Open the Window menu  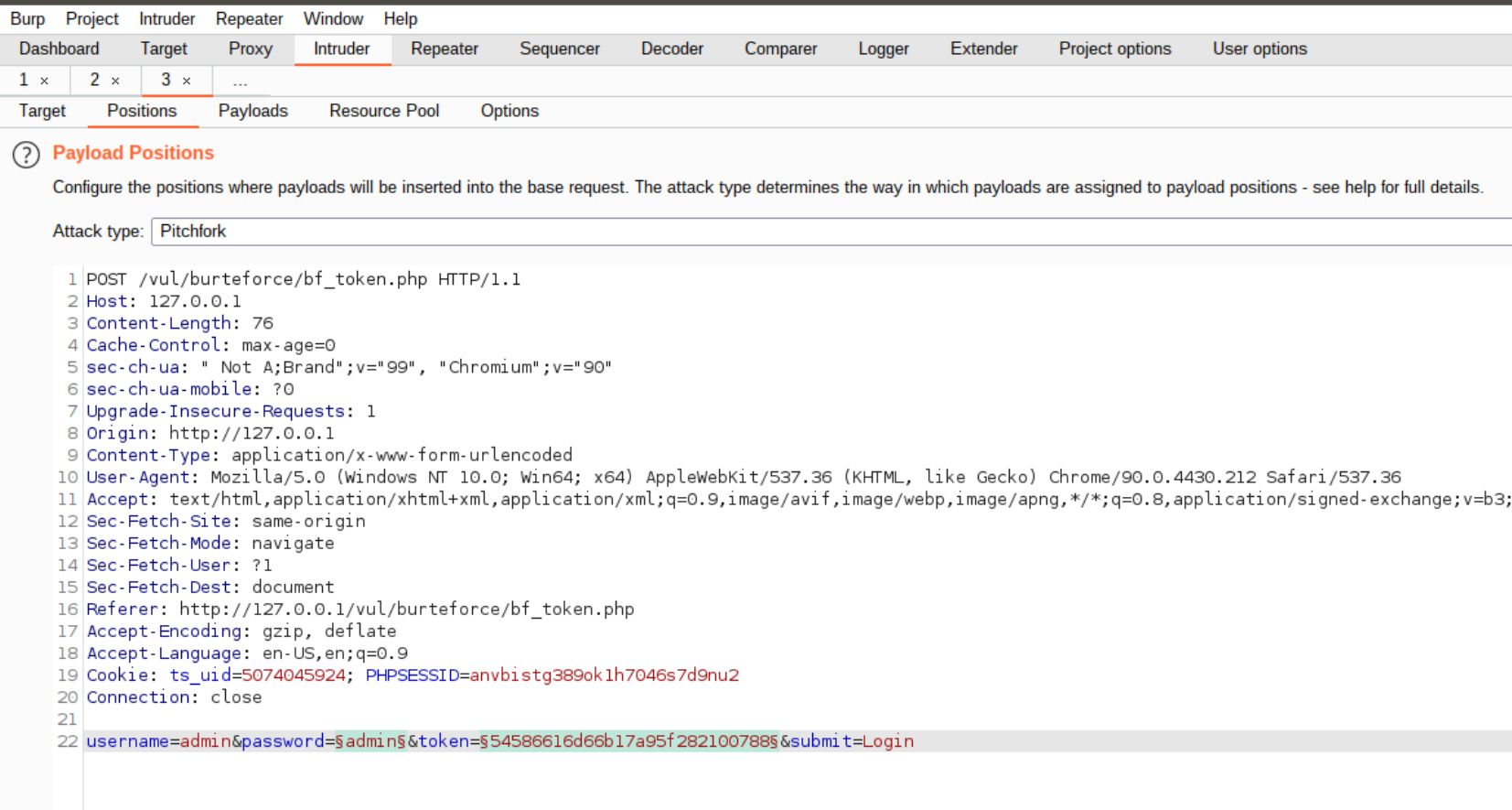[x=333, y=18]
